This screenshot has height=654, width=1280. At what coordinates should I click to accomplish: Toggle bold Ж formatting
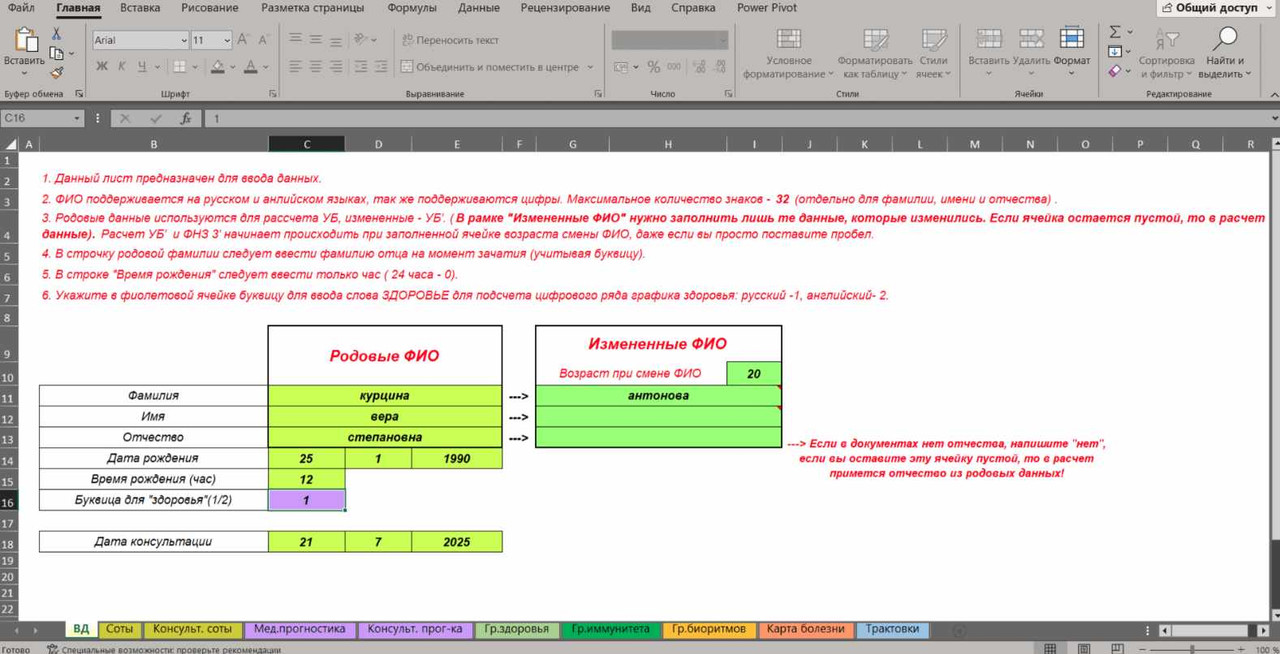click(101, 67)
